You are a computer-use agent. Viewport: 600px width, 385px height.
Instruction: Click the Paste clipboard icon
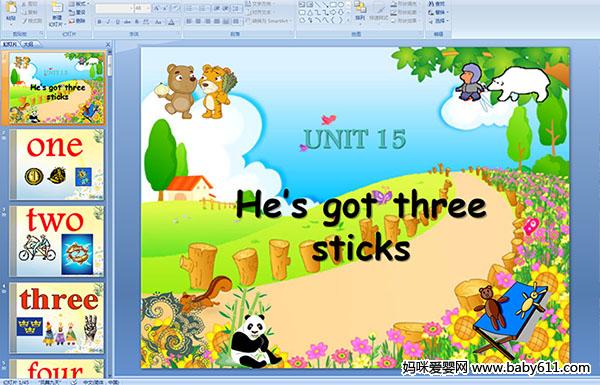(11, 7)
